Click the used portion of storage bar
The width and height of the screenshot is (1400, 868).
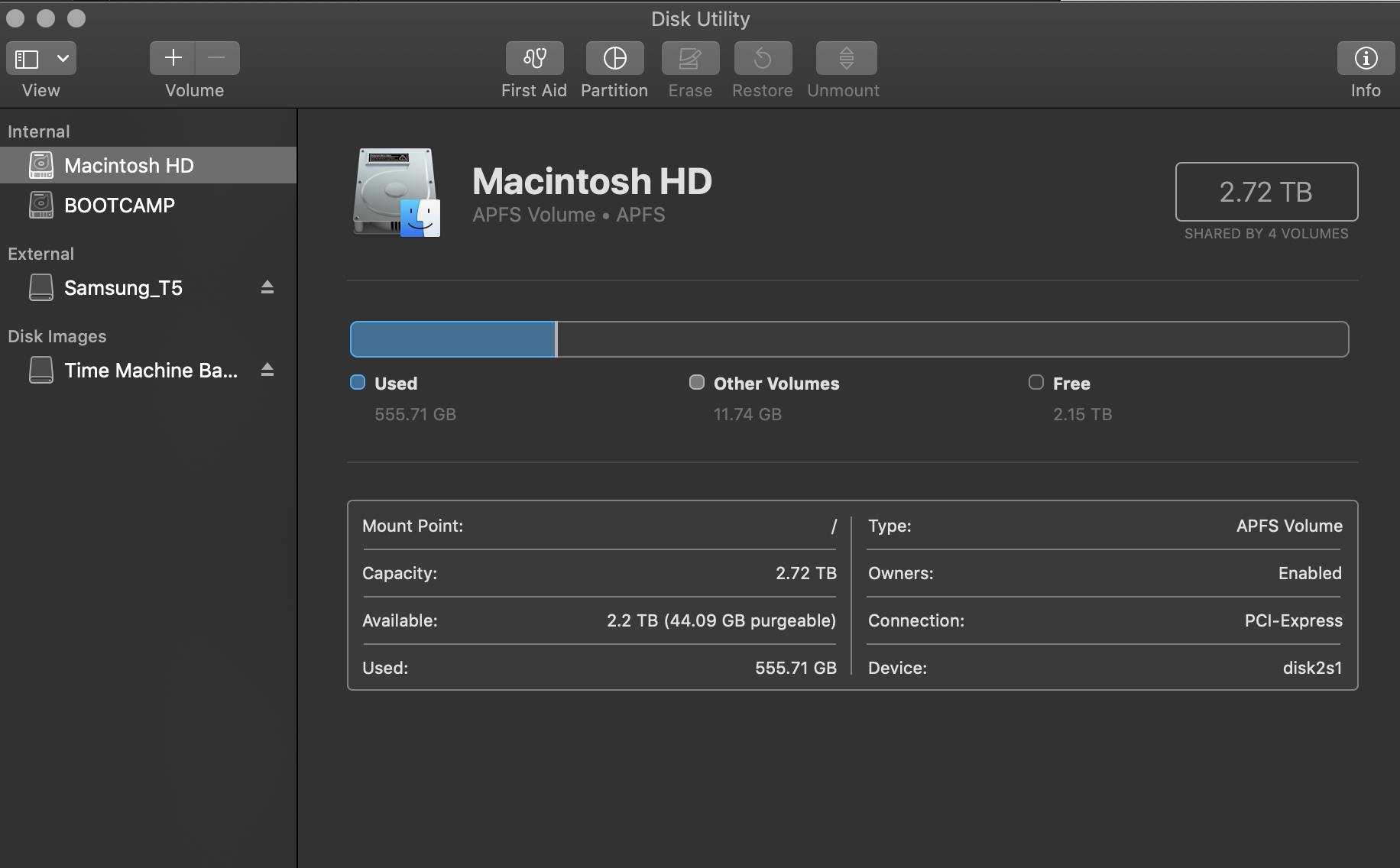(452, 339)
